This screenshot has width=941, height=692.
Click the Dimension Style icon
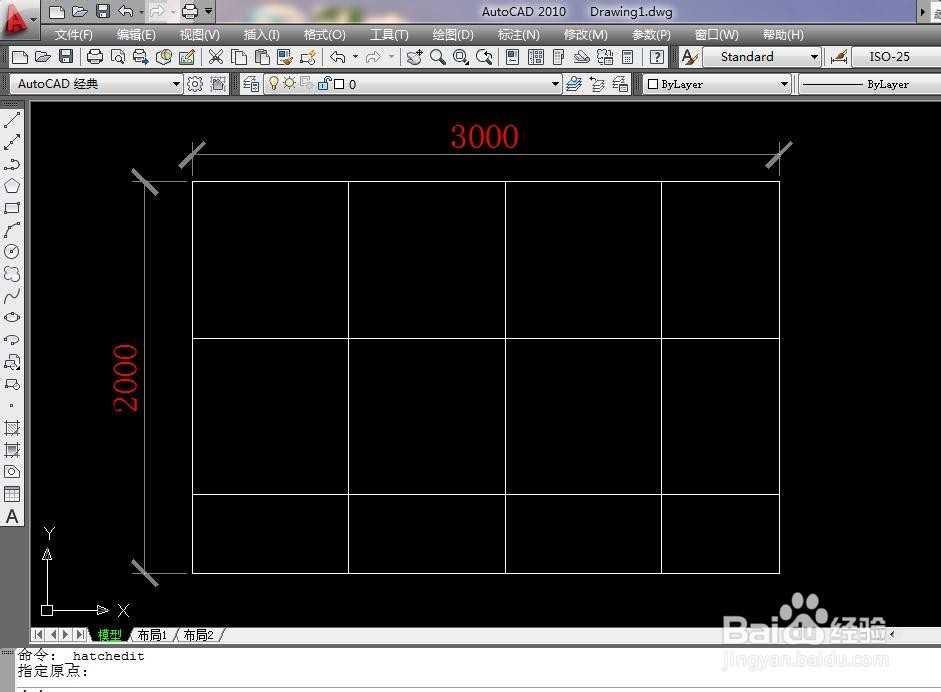point(838,57)
